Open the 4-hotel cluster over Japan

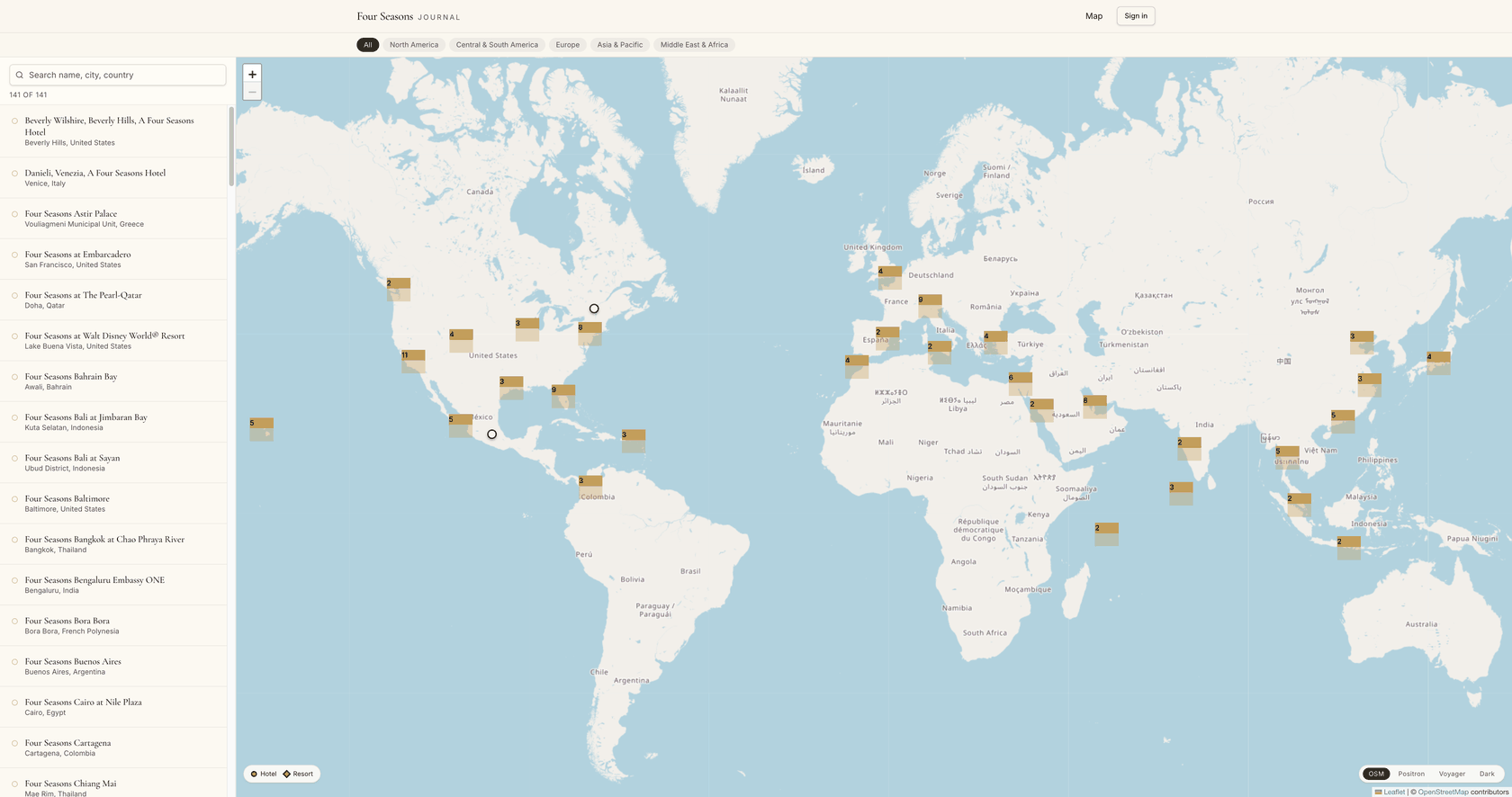click(1438, 363)
